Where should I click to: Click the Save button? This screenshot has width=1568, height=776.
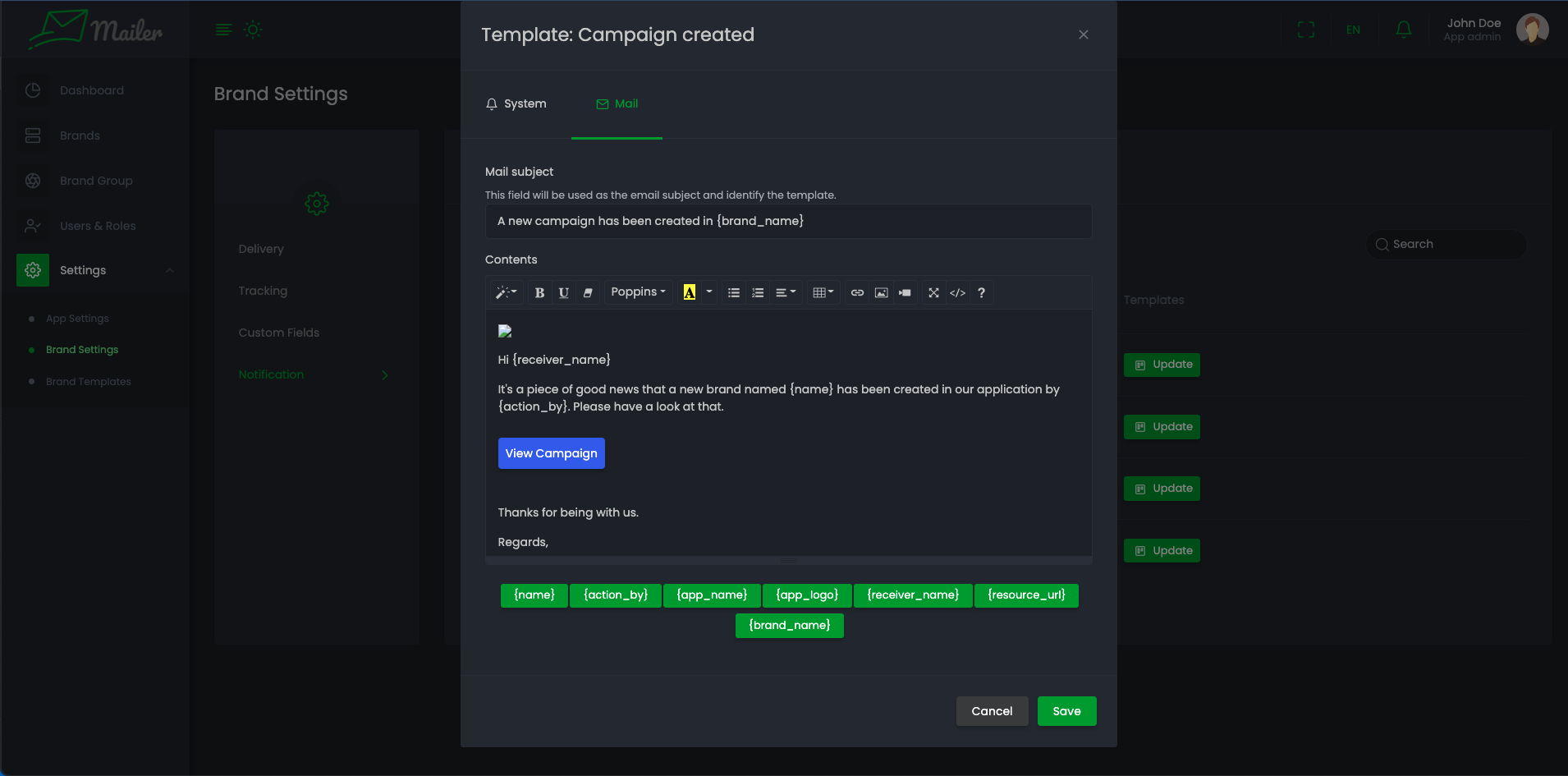pyautogui.click(x=1066, y=711)
